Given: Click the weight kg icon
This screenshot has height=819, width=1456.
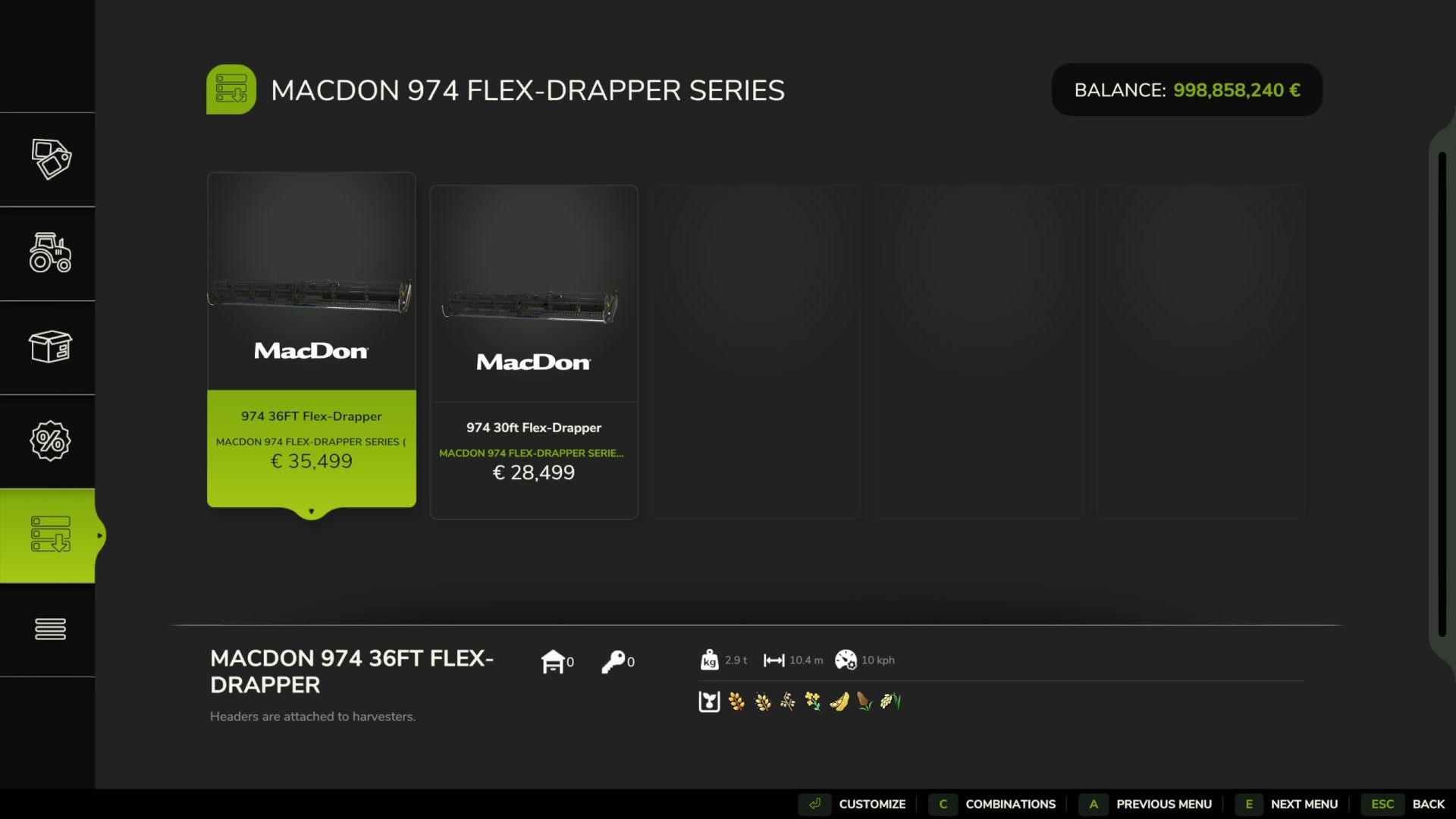Looking at the screenshot, I should (x=709, y=660).
